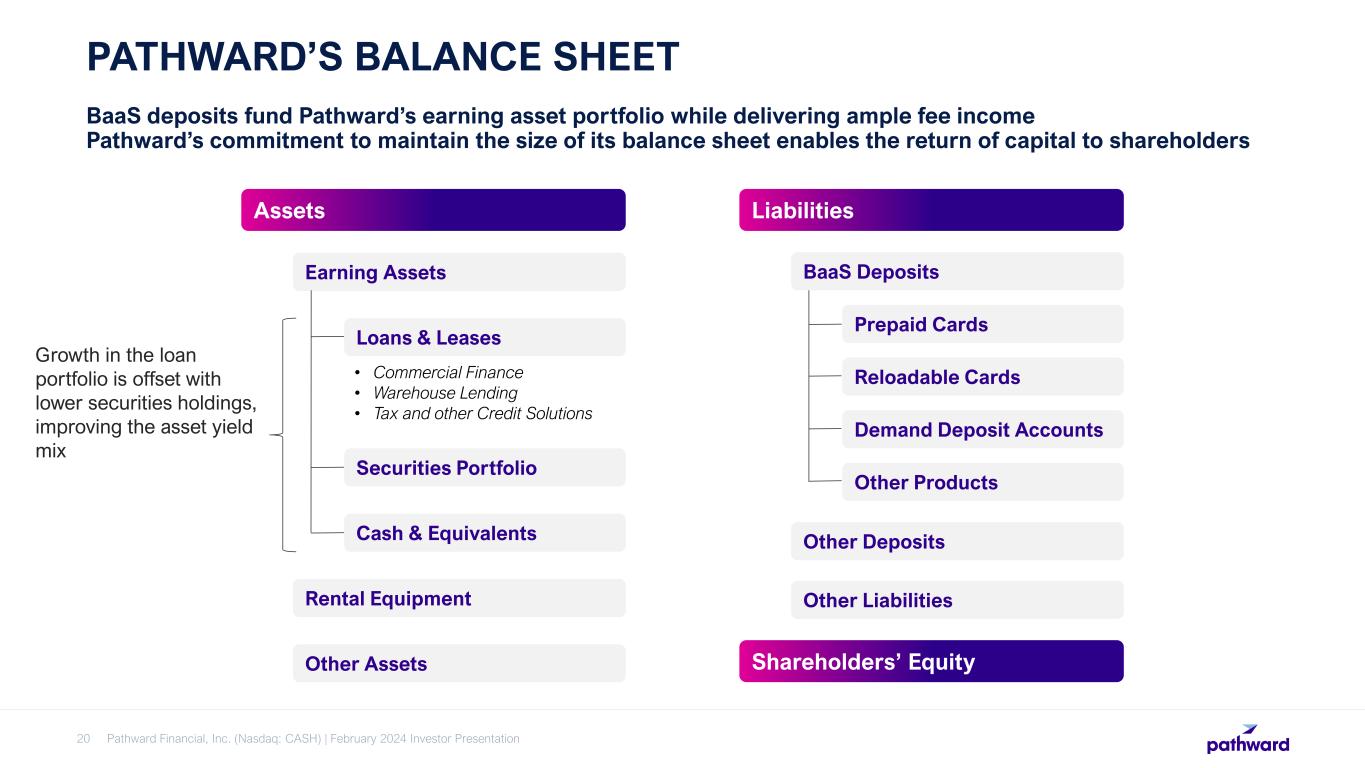Screen dimensions: 1365x768
Task: Choose the Other Liabilities box
Action: click(957, 600)
